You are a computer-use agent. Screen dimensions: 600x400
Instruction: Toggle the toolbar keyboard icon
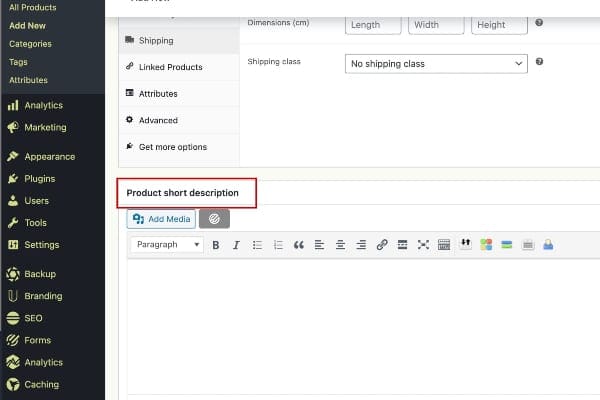click(x=444, y=245)
